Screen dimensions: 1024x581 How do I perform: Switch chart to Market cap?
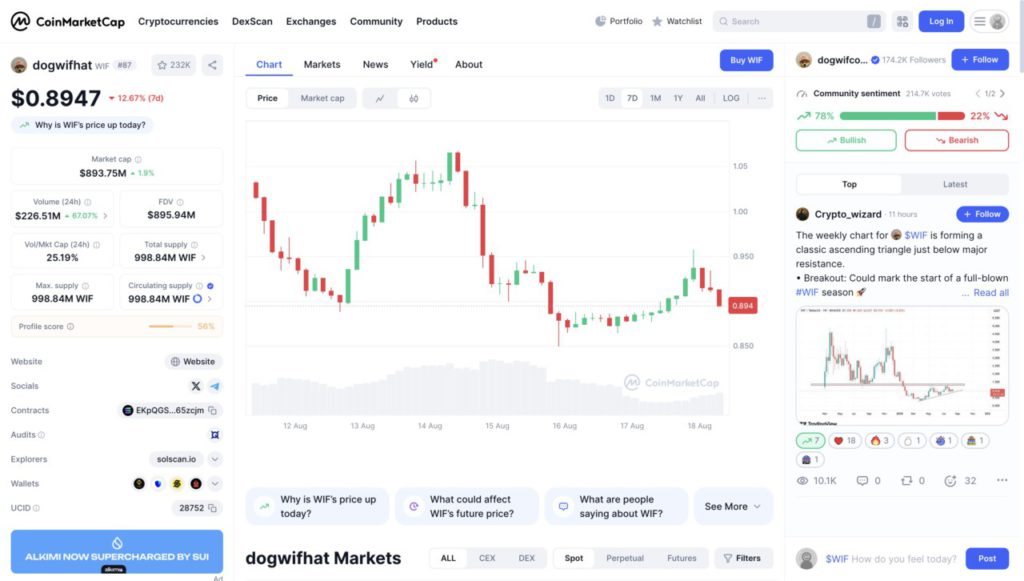point(322,98)
